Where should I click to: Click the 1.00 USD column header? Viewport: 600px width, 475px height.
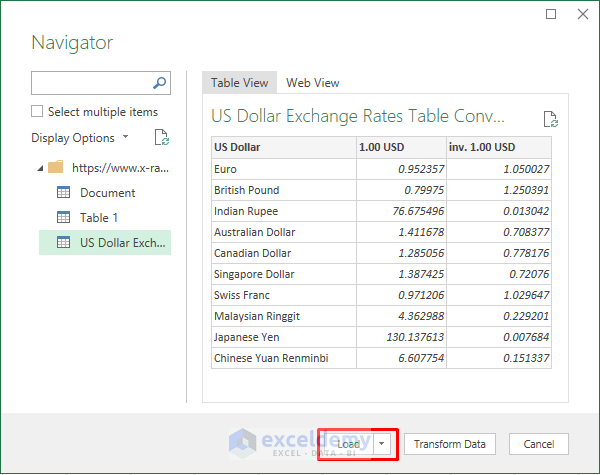point(401,147)
